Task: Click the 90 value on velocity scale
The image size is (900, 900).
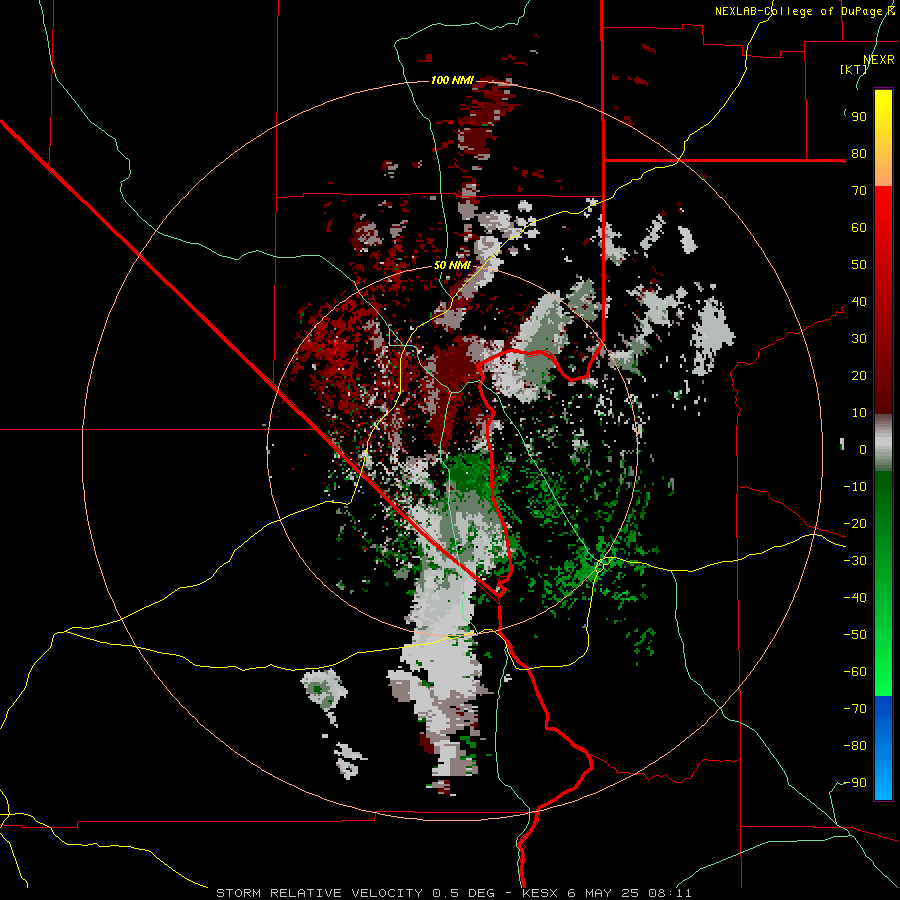Action: (859, 117)
